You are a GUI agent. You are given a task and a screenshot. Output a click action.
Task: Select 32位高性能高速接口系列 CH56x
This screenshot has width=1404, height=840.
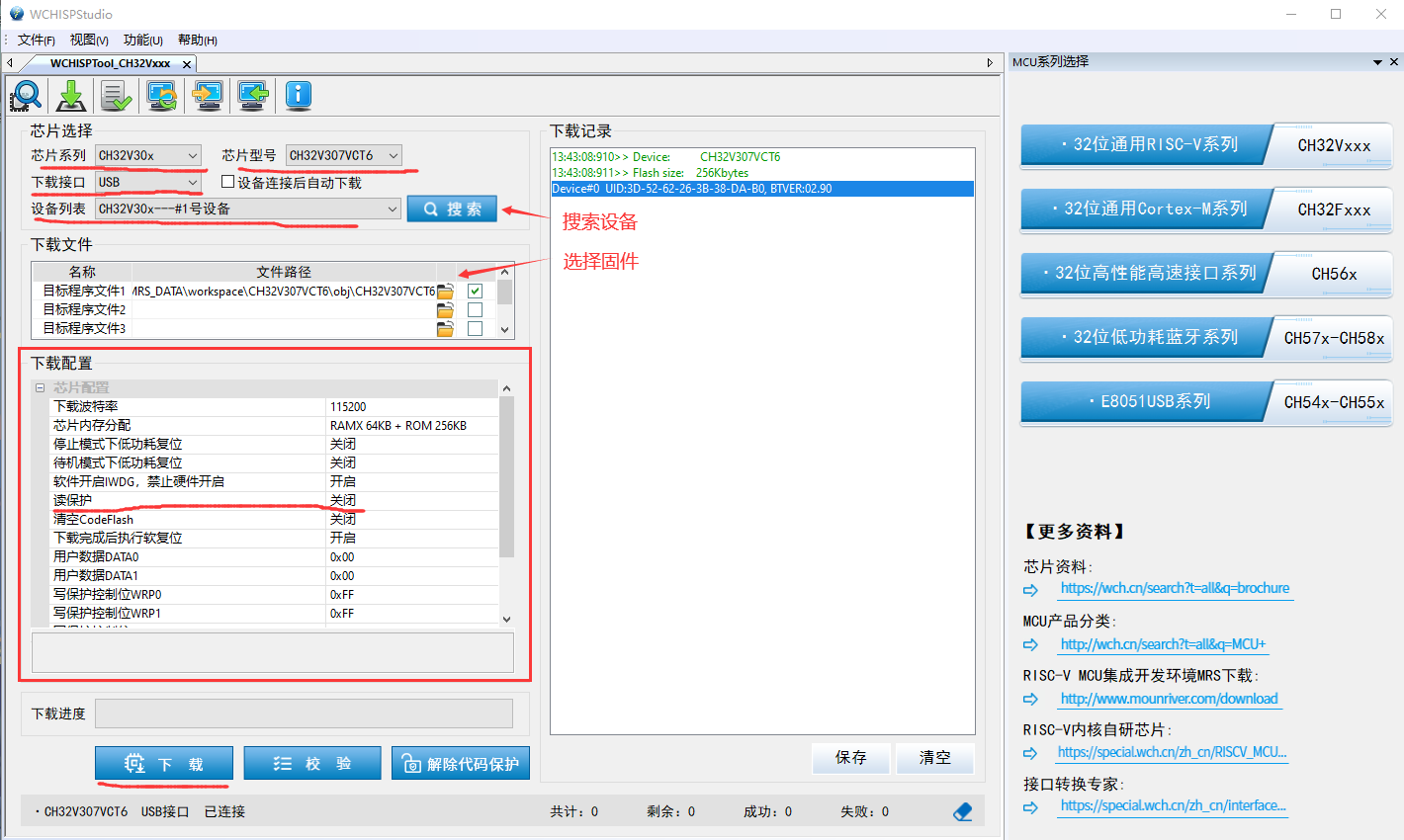(1206, 274)
